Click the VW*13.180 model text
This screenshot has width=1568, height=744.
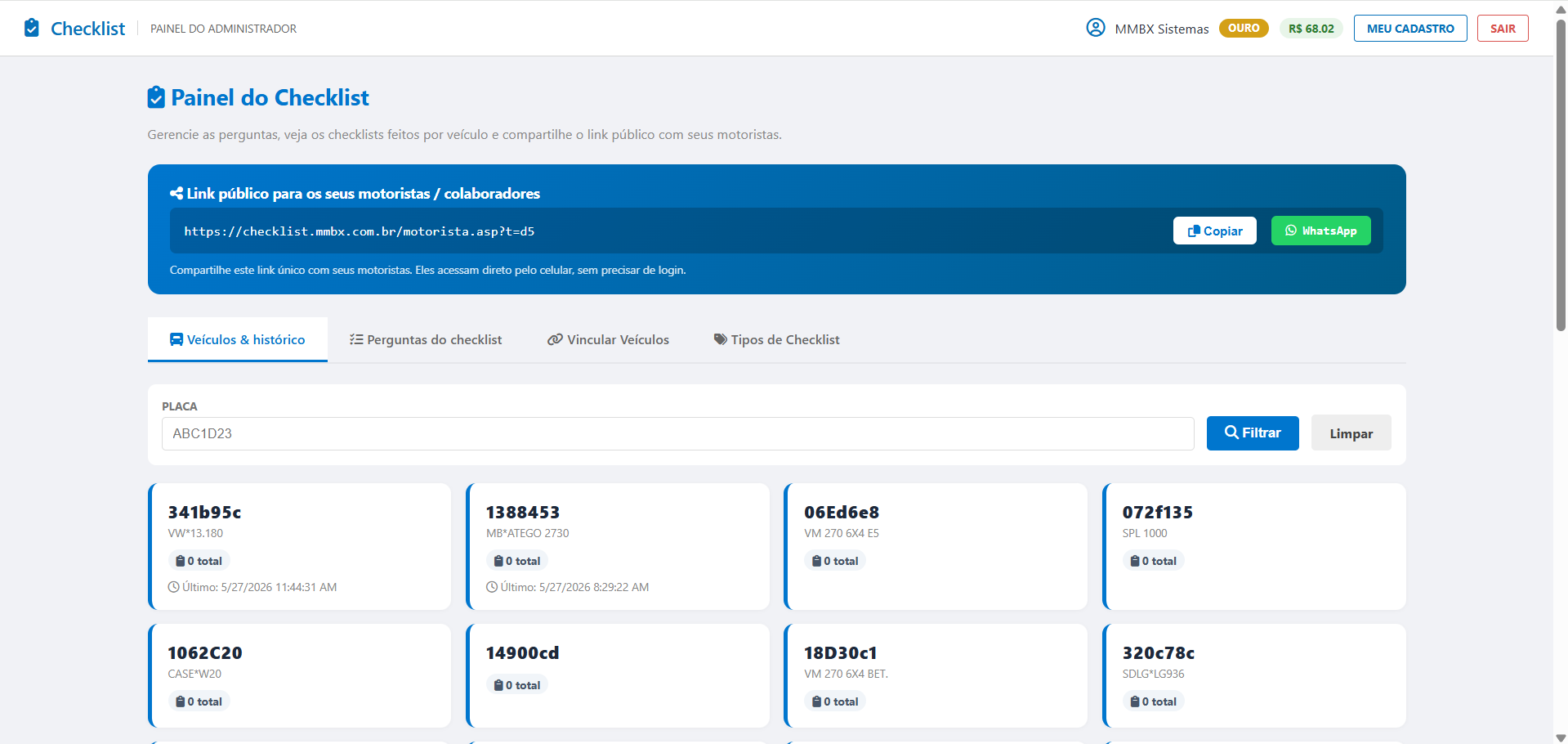pyautogui.click(x=195, y=533)
